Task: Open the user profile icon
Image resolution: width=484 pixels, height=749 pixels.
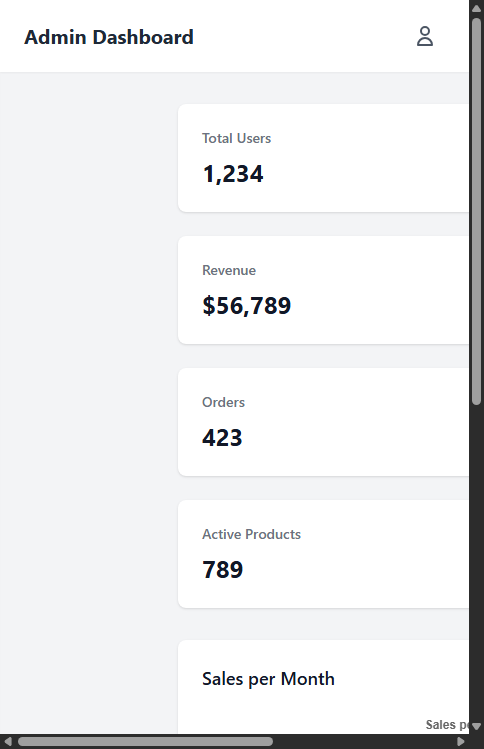Action: click(425, 36)
